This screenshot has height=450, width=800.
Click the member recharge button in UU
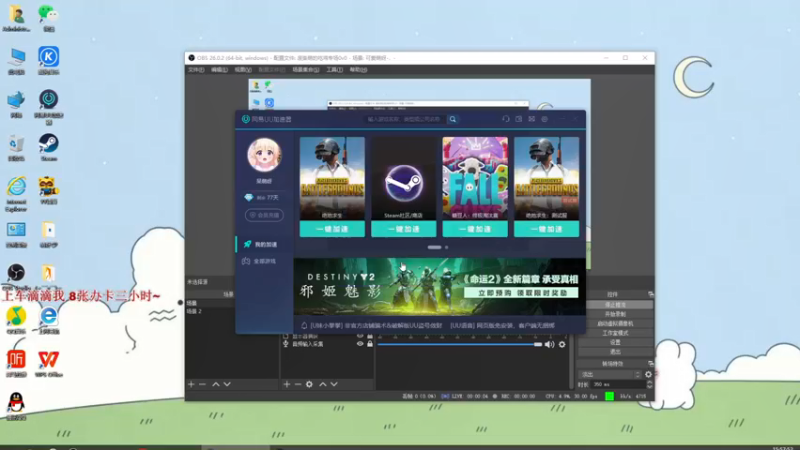264,215
